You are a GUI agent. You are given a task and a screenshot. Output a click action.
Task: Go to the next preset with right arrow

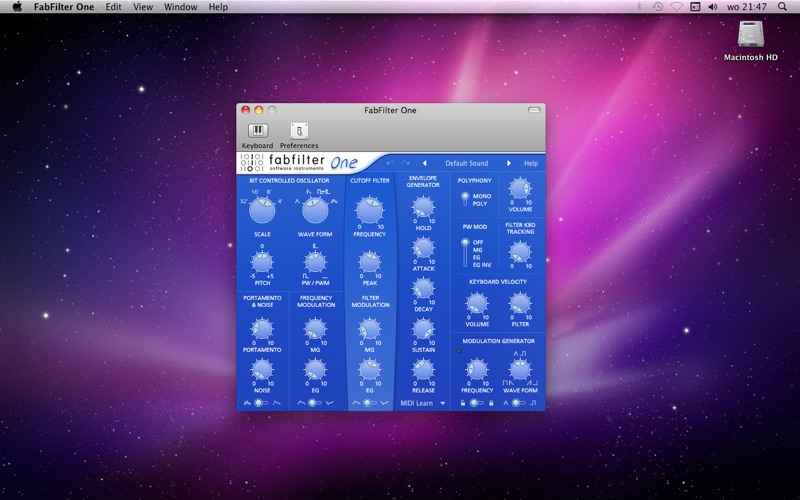509,163
